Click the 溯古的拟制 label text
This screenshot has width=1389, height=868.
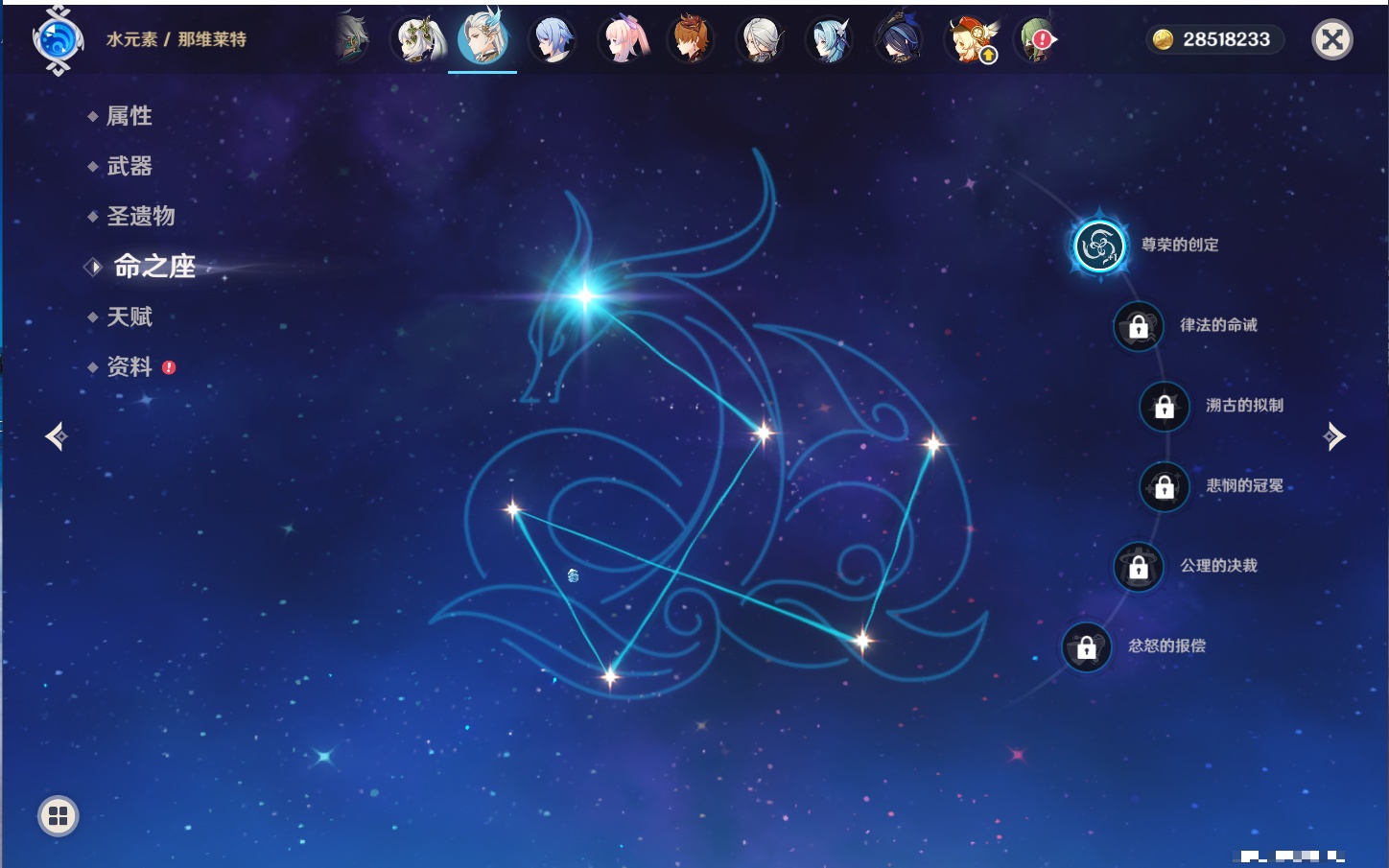[1244, 405]
